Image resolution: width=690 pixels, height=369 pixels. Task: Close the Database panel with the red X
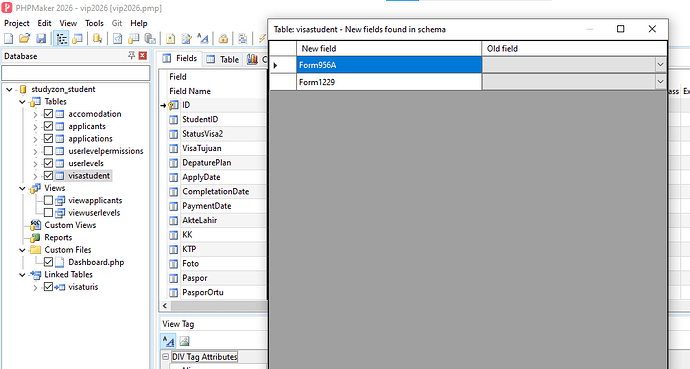coord(143,55)
